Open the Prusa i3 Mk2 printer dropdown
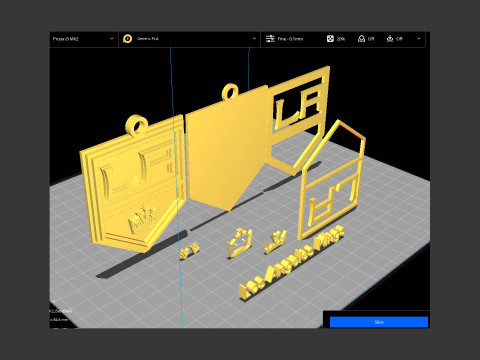Image resolution: width=480 pixels, height=360 pixels. [83, 39]
